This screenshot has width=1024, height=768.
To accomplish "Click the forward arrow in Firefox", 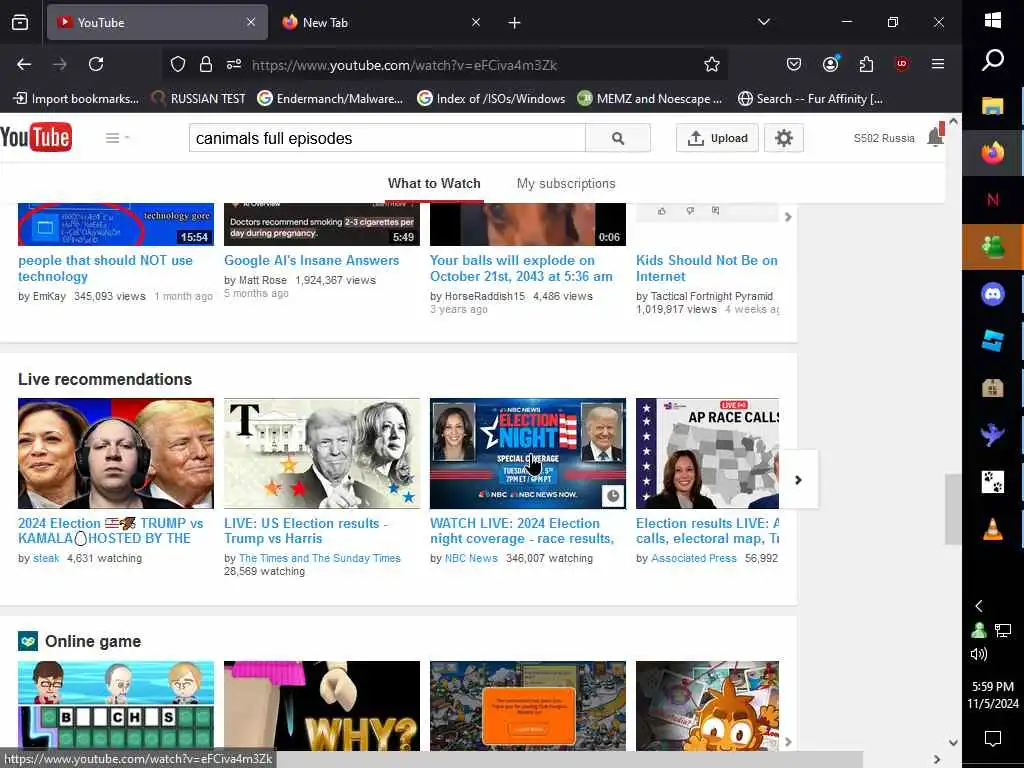I will click(x=60, y=64).
